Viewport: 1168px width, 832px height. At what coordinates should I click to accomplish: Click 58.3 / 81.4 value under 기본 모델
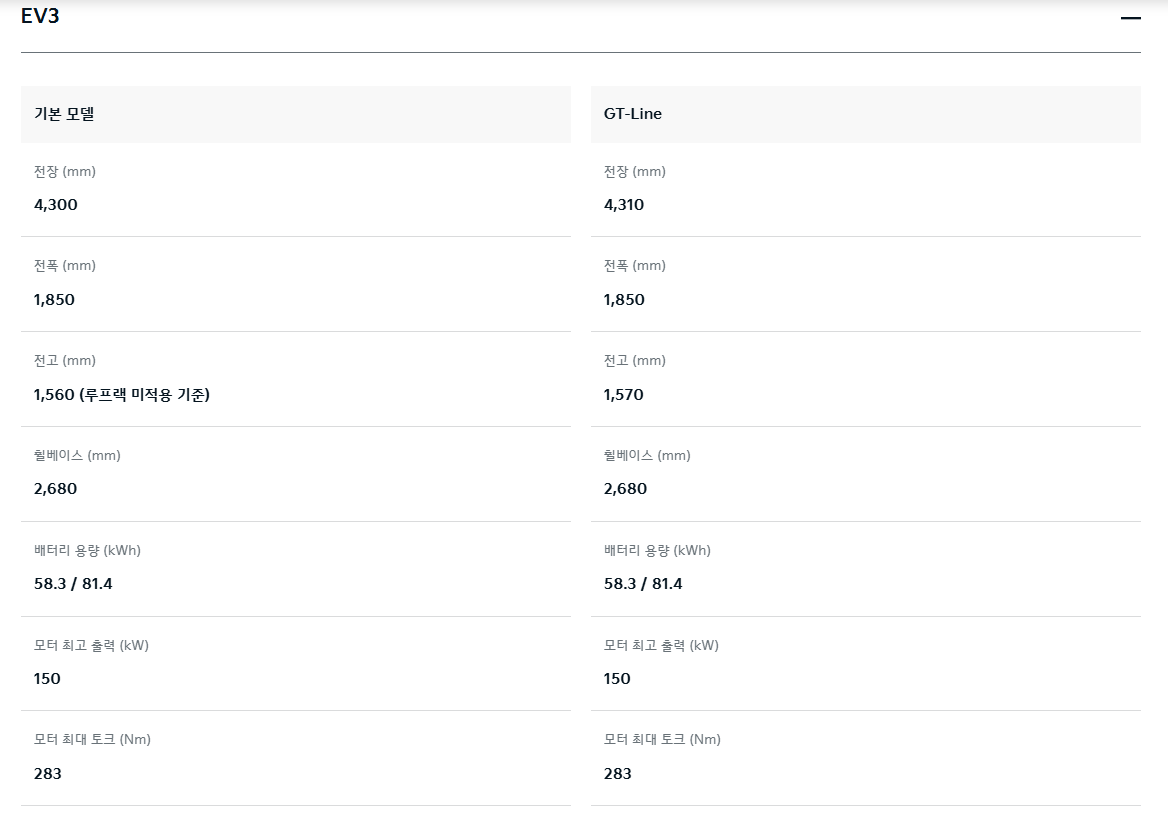click(73, 584)
